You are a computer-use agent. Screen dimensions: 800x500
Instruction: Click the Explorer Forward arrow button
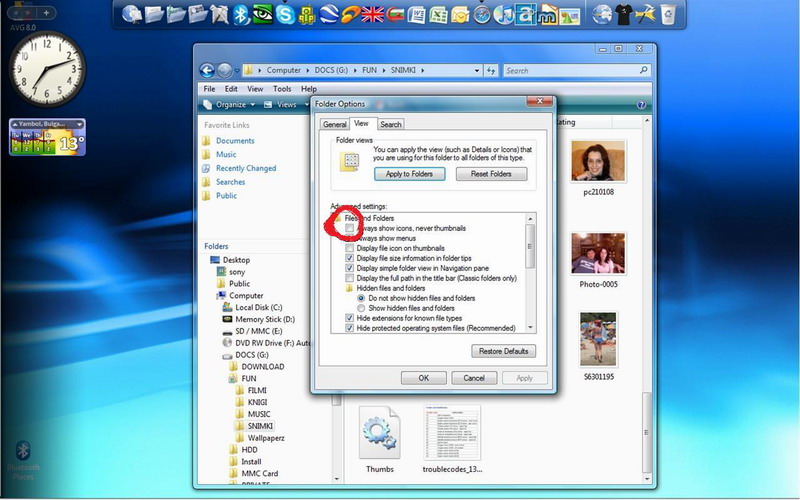(x=224, y=70)
